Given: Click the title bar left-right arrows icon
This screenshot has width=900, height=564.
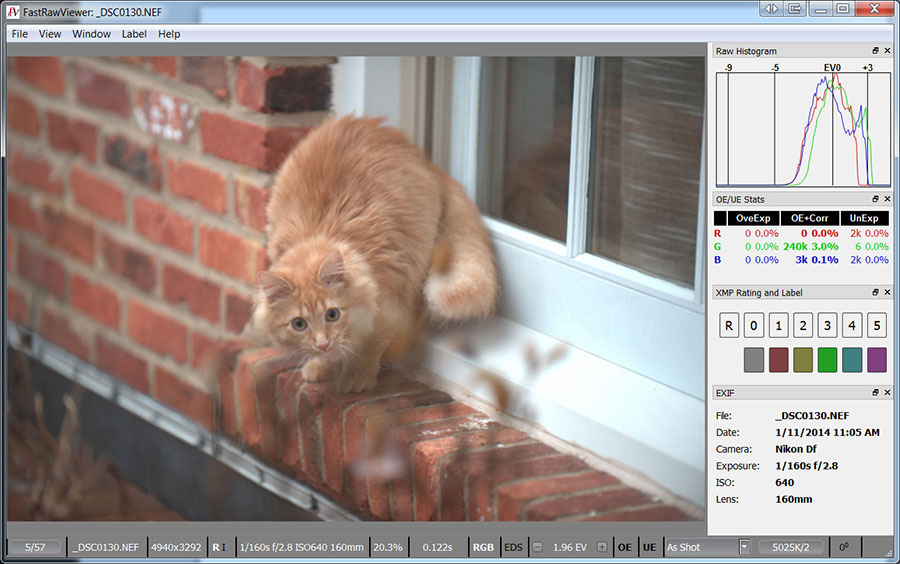Looking at the screenshot, I should tap(770, 8).
